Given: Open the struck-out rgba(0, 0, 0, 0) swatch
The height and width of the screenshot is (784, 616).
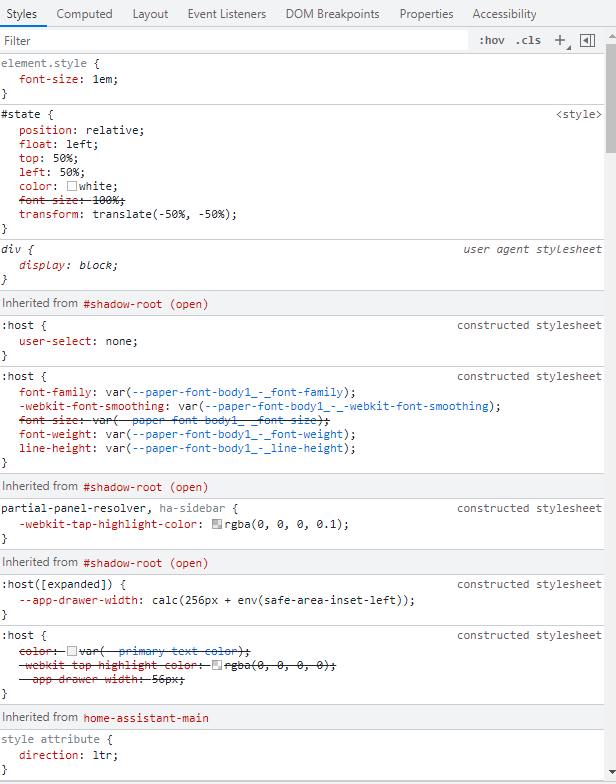Looking at the screenshot, I should tap(217, 665).
